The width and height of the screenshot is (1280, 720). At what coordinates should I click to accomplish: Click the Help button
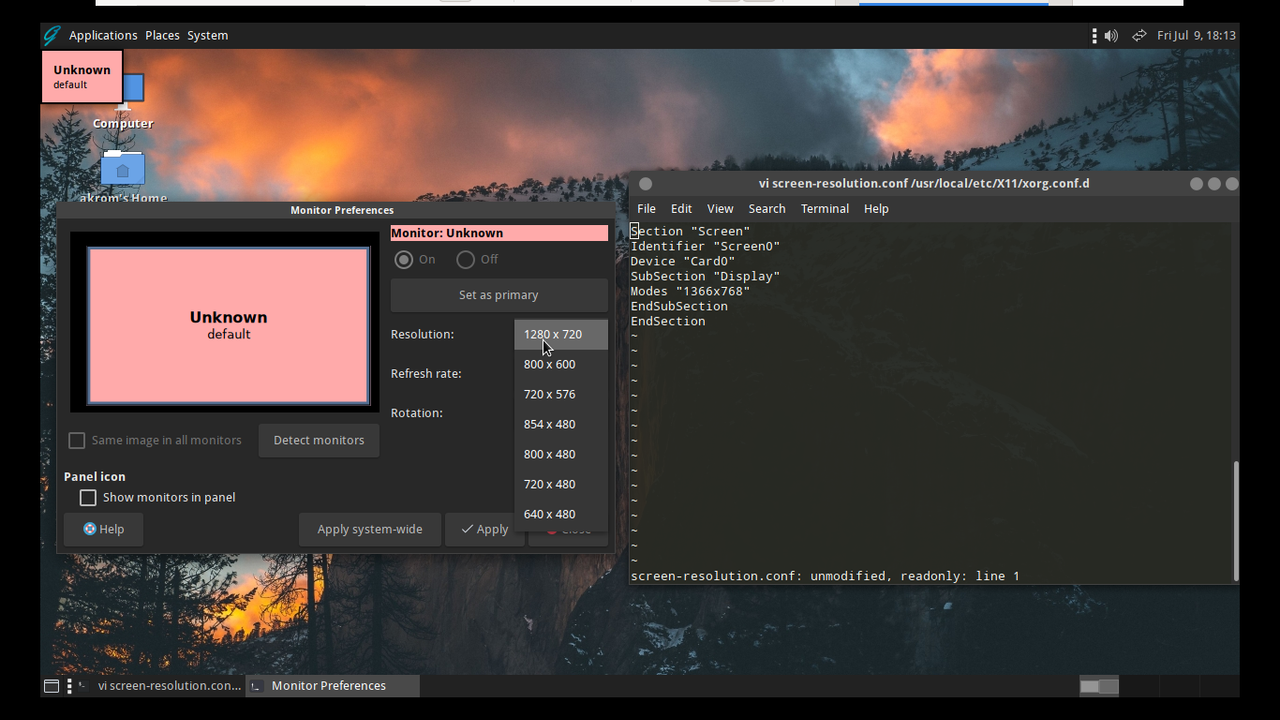pos(103,529)
